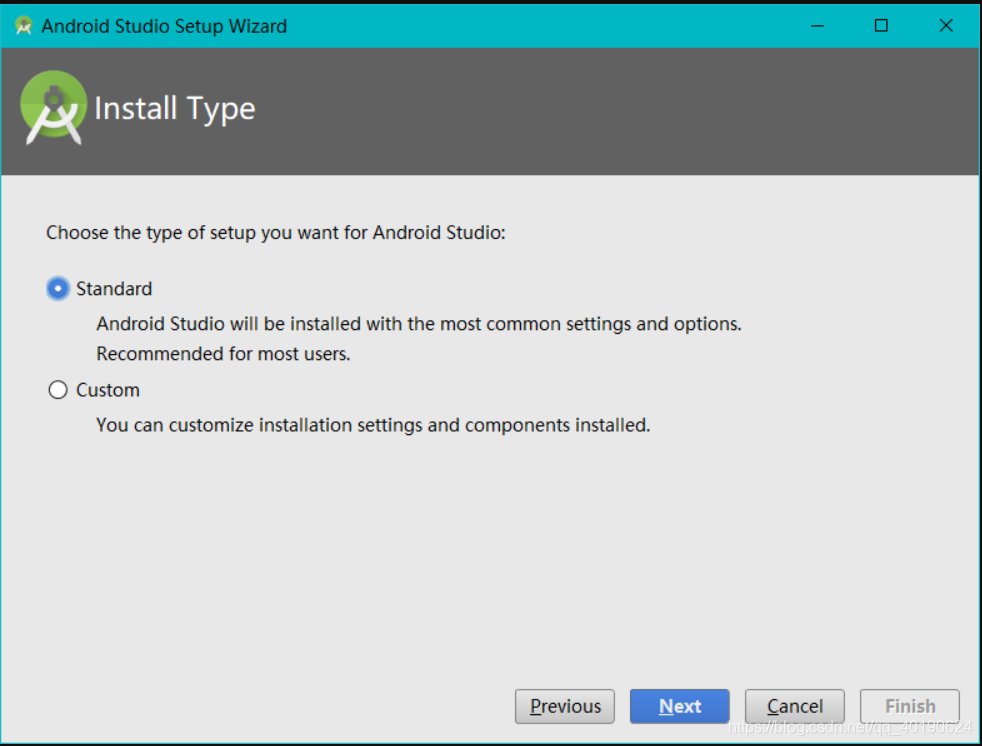The width and height of the screenshot is (982, 746).
Task: Click the 'Android Studio Setup Wizard' title text
Action: coord(164,26)
